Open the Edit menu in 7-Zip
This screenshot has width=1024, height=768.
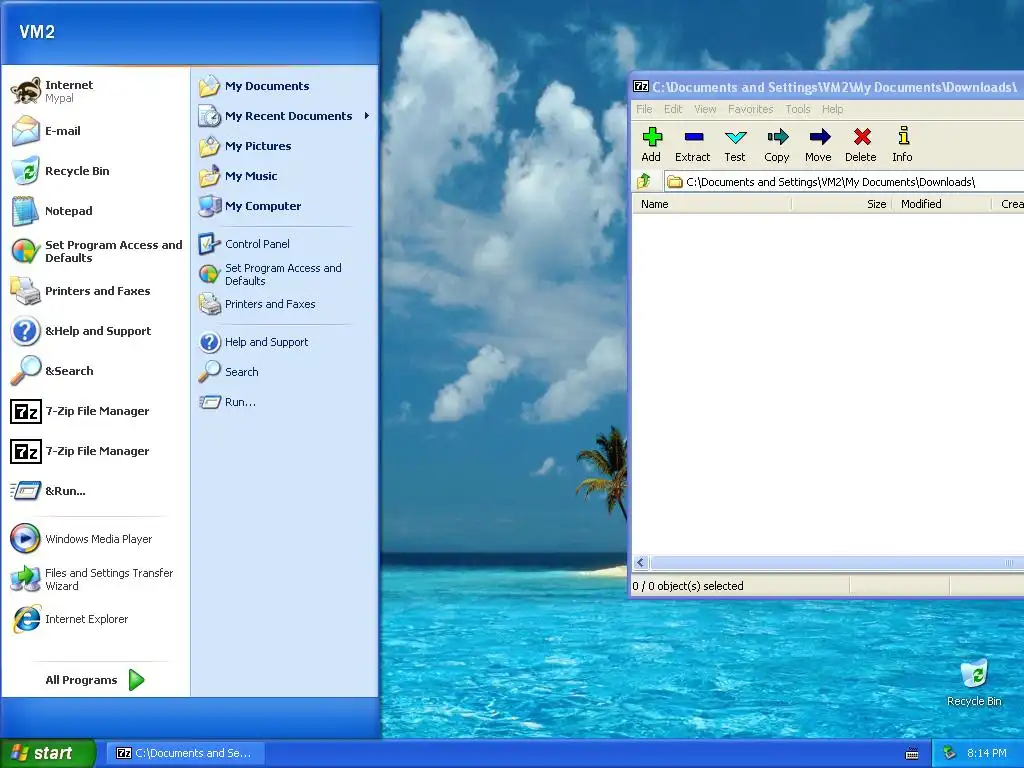tap(673, 109)
